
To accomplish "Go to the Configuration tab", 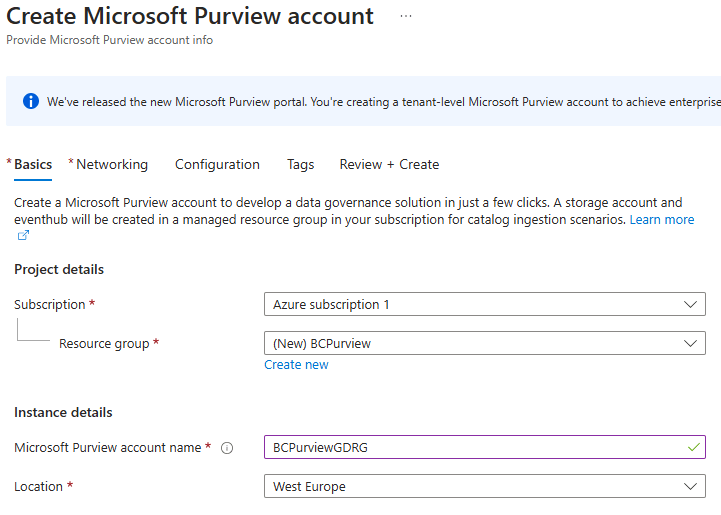I will point(217,164).
